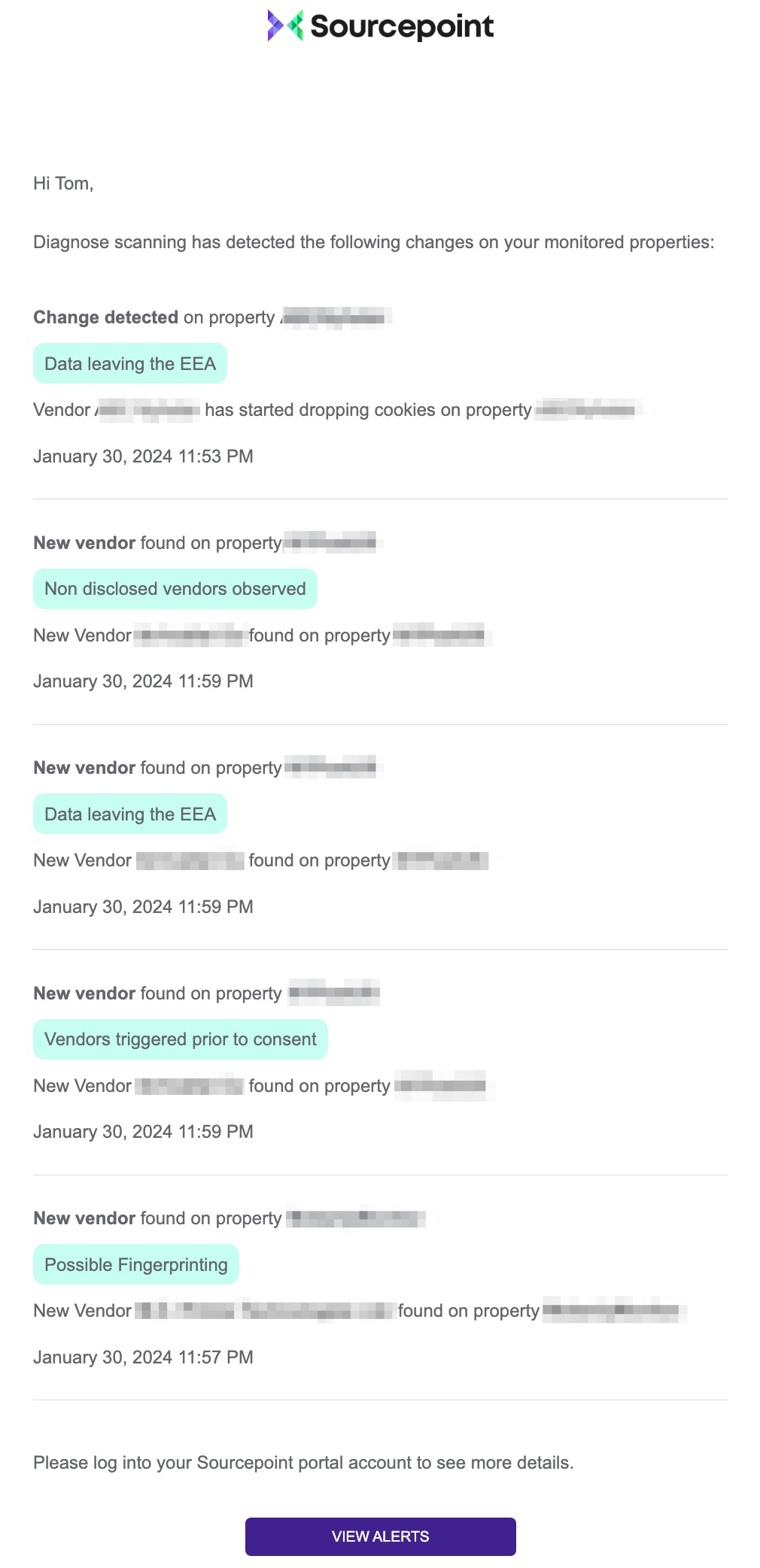Click New vendor heading above Non disclosed tag
This screenshot has height=1568, width=760.
[x=84, y=543]
